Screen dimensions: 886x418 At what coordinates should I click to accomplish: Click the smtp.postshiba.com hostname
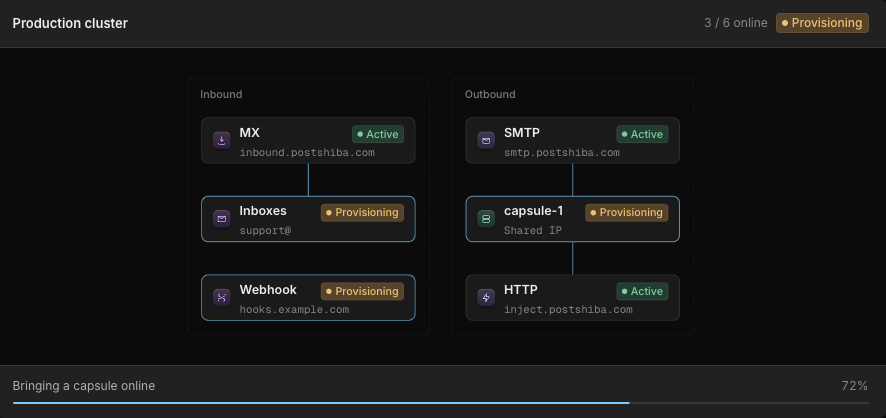[562, 153]
